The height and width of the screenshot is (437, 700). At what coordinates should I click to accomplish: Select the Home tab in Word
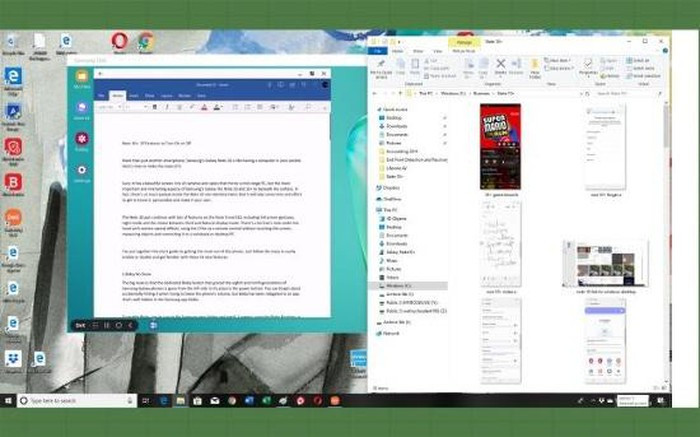(x=118, y=96)
